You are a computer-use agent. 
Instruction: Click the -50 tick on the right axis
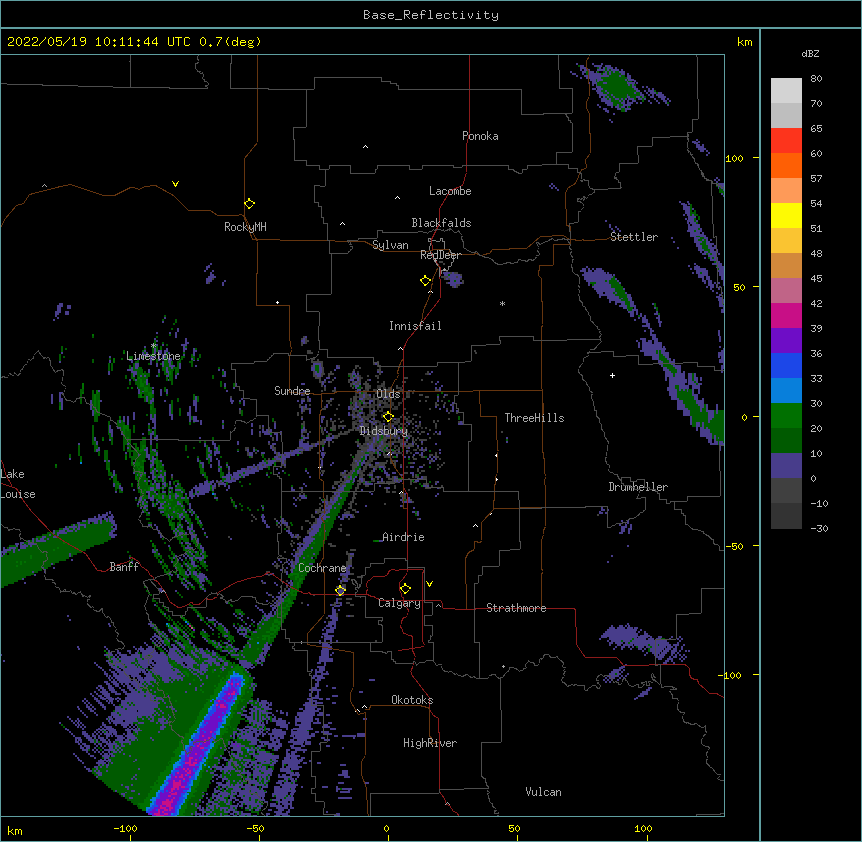pos(734,546)
